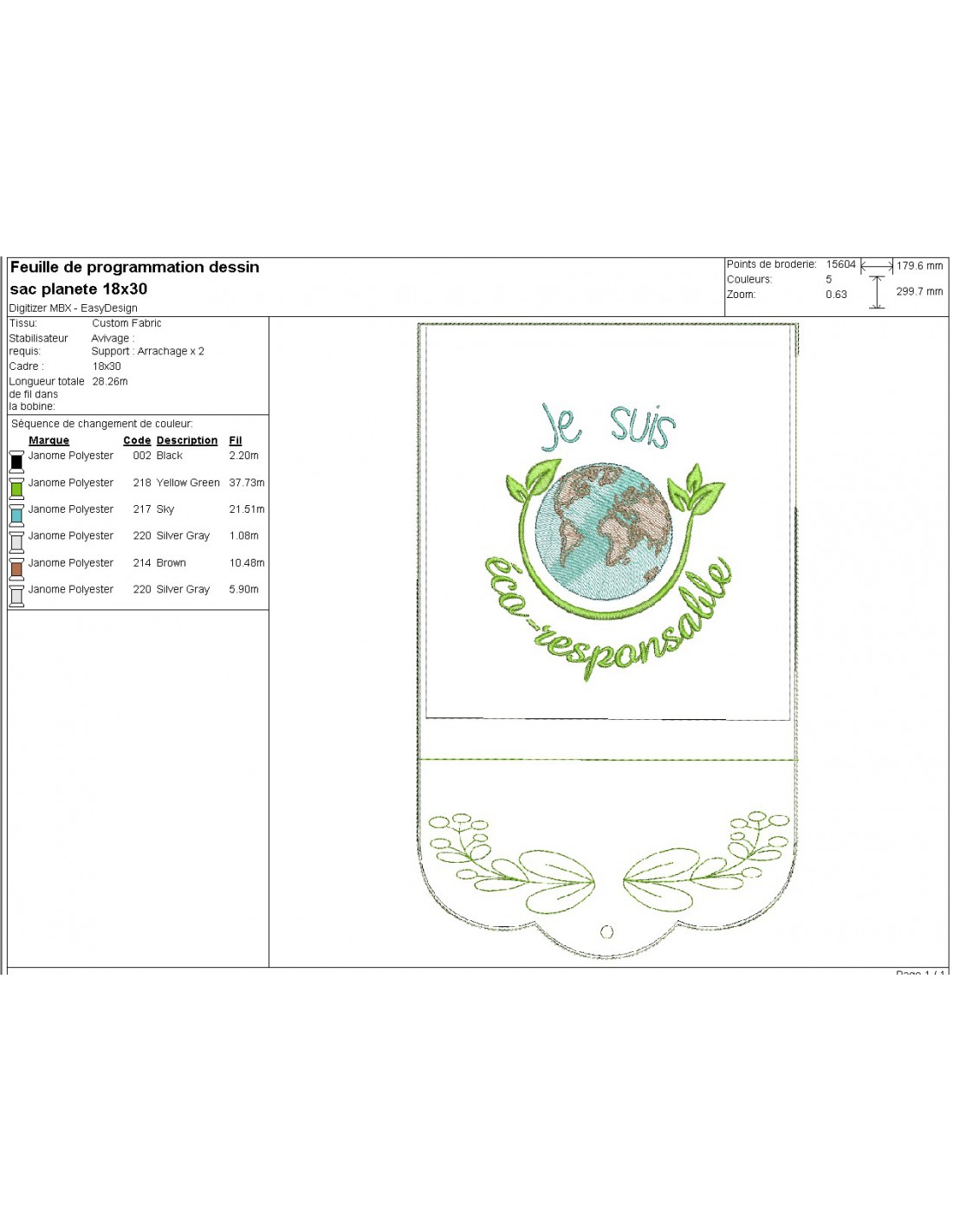
Task: Click the Code column header
Action: (x=137, y=441)
